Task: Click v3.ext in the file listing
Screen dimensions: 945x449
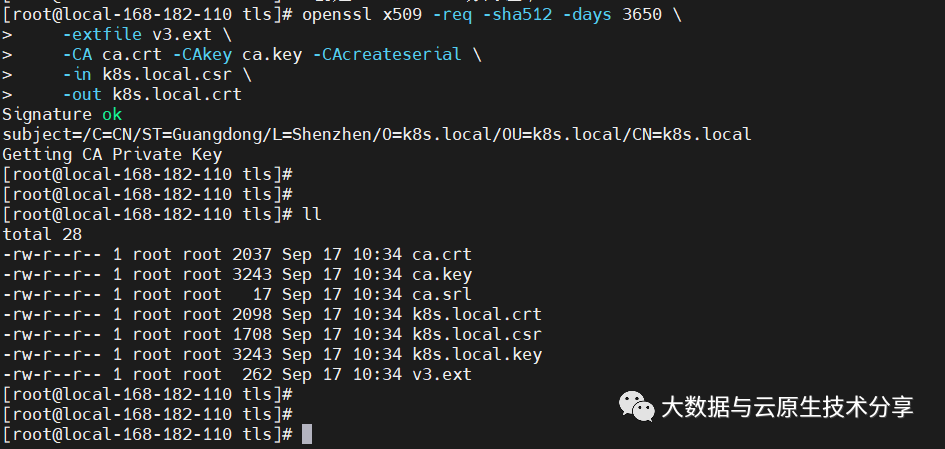Action: click(x=441, y=374)
